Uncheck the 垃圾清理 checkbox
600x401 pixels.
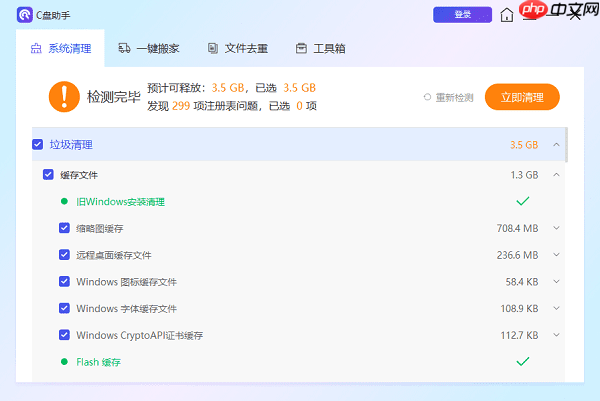tap(38, 144)
